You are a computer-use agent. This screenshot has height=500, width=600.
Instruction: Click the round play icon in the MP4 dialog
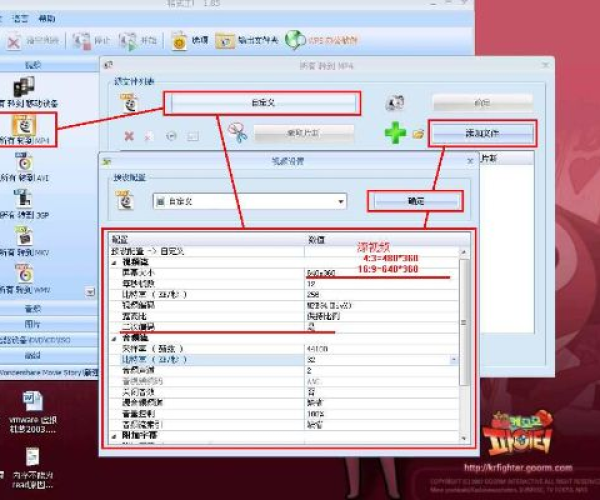point(171,136)
